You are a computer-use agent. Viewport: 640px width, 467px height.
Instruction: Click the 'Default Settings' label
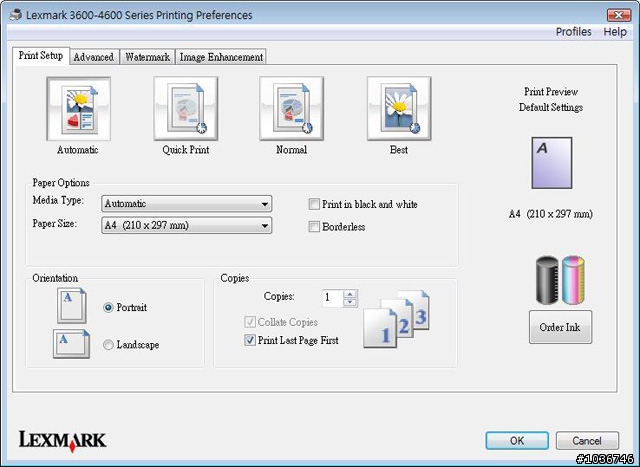tap(551, 107)
